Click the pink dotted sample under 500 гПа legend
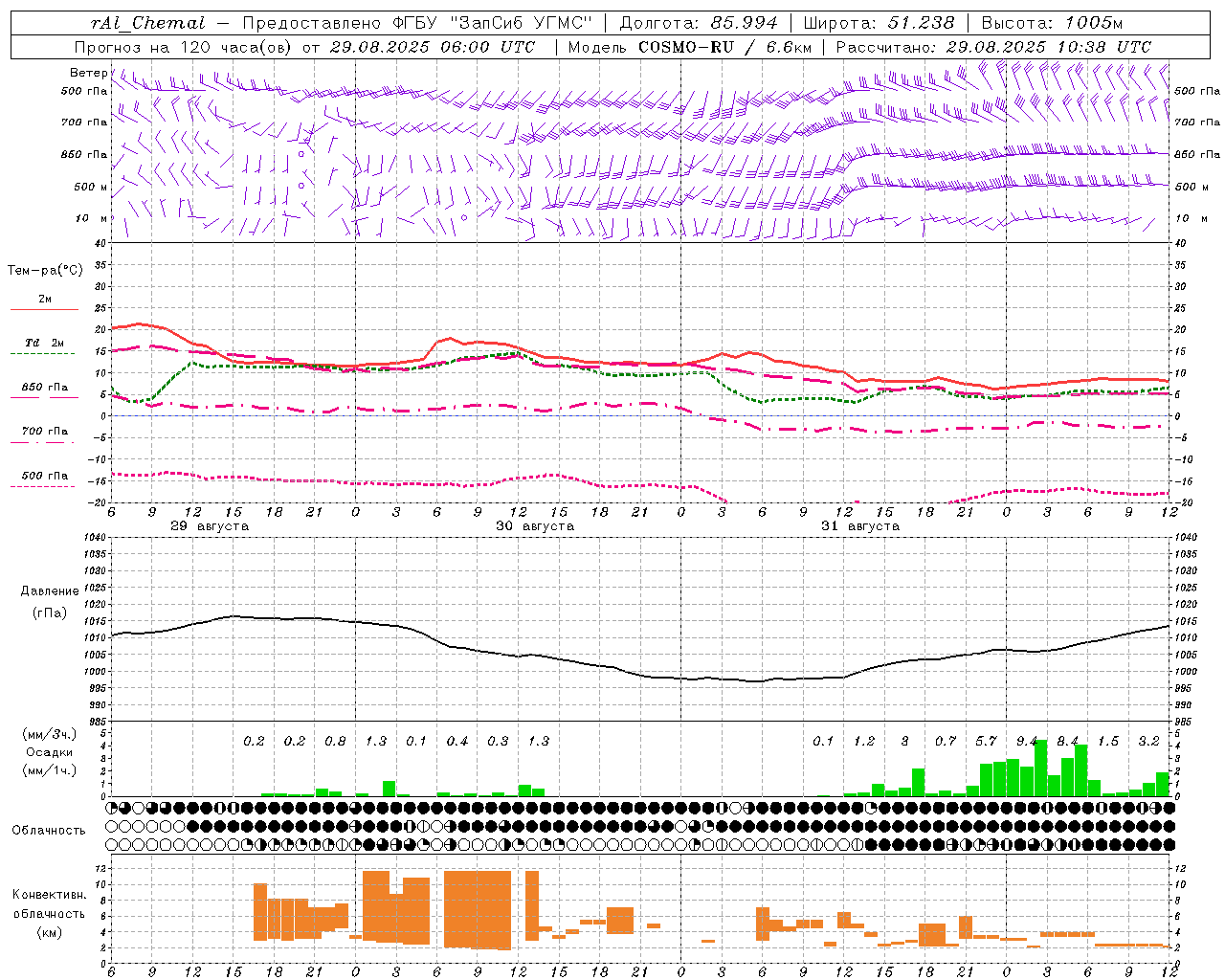Screen dimensions: 1225x980 (x=44, y=486)
